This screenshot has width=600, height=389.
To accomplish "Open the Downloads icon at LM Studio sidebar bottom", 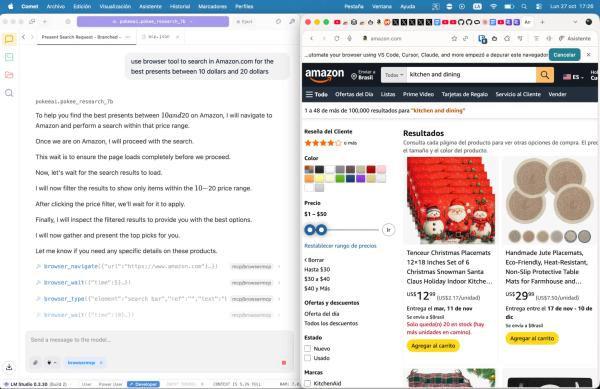I will (x=9, y=367).
